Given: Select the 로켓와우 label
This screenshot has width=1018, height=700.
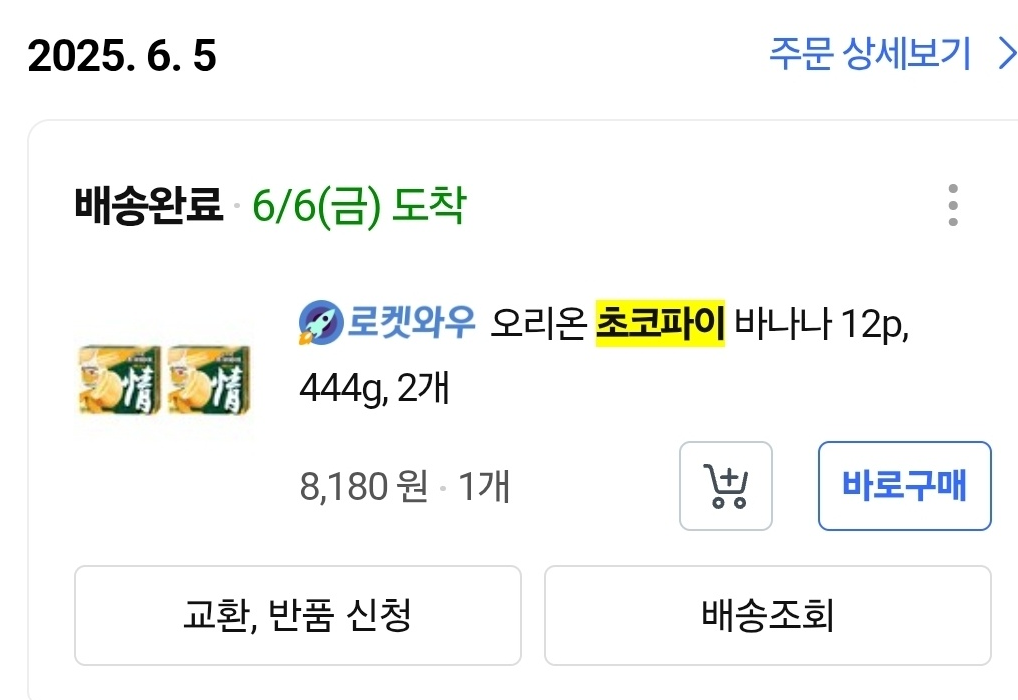Looking at the screenshot, I should [x=411, y=322].
